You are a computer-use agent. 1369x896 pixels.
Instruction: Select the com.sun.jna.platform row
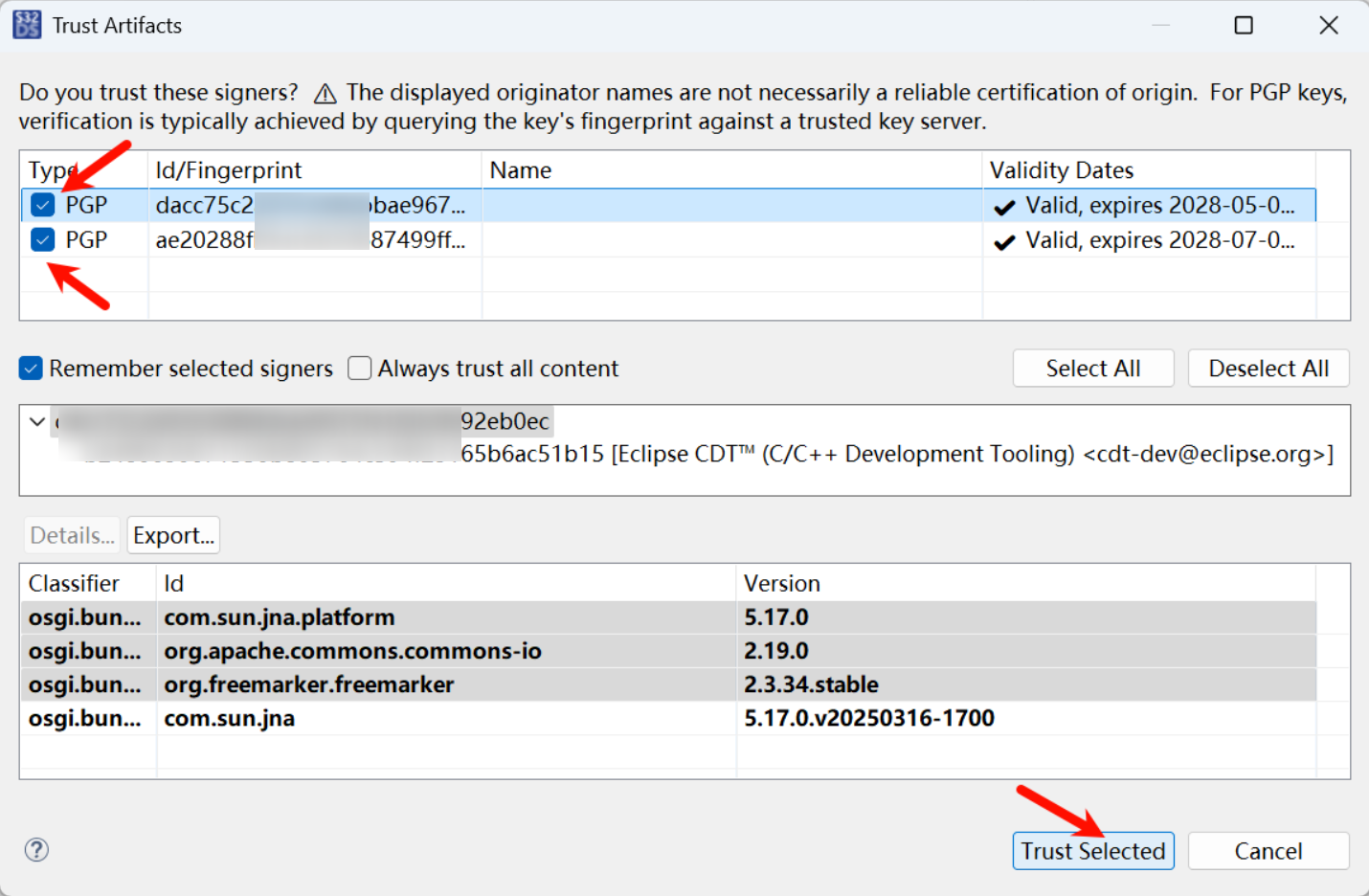668,617
